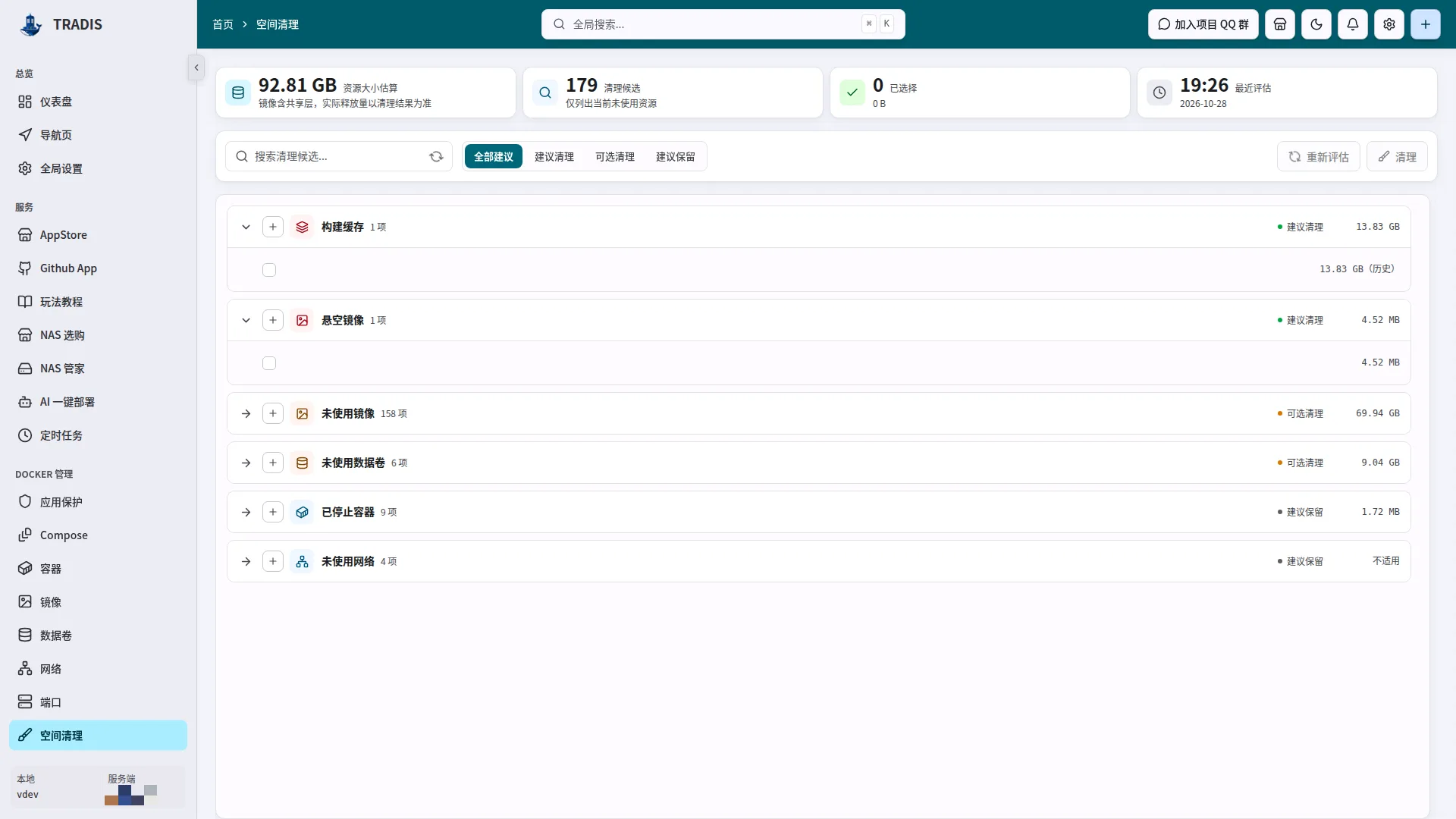Expand the 已停止容器 group
Image resolution: width=1456 pixels, height=819 pixels.
[x=246, y=512]
